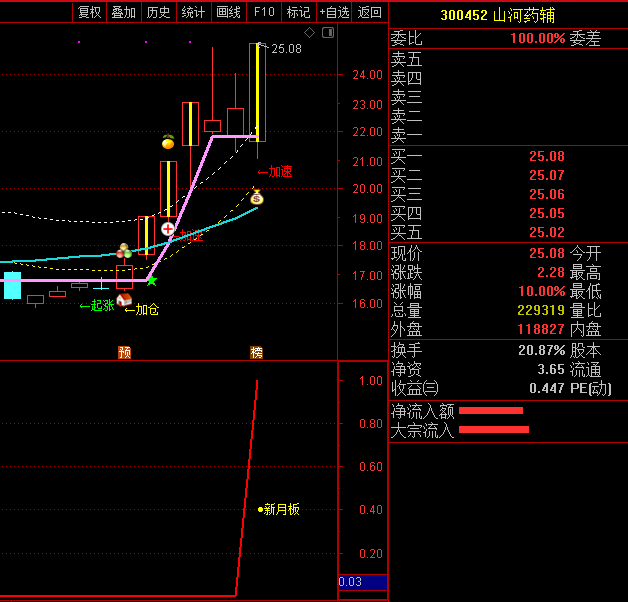Click the diamond icon at chart top-right
Image resolution: width=628 pixels, height=602 pixels.
click(x=310, y=33)
